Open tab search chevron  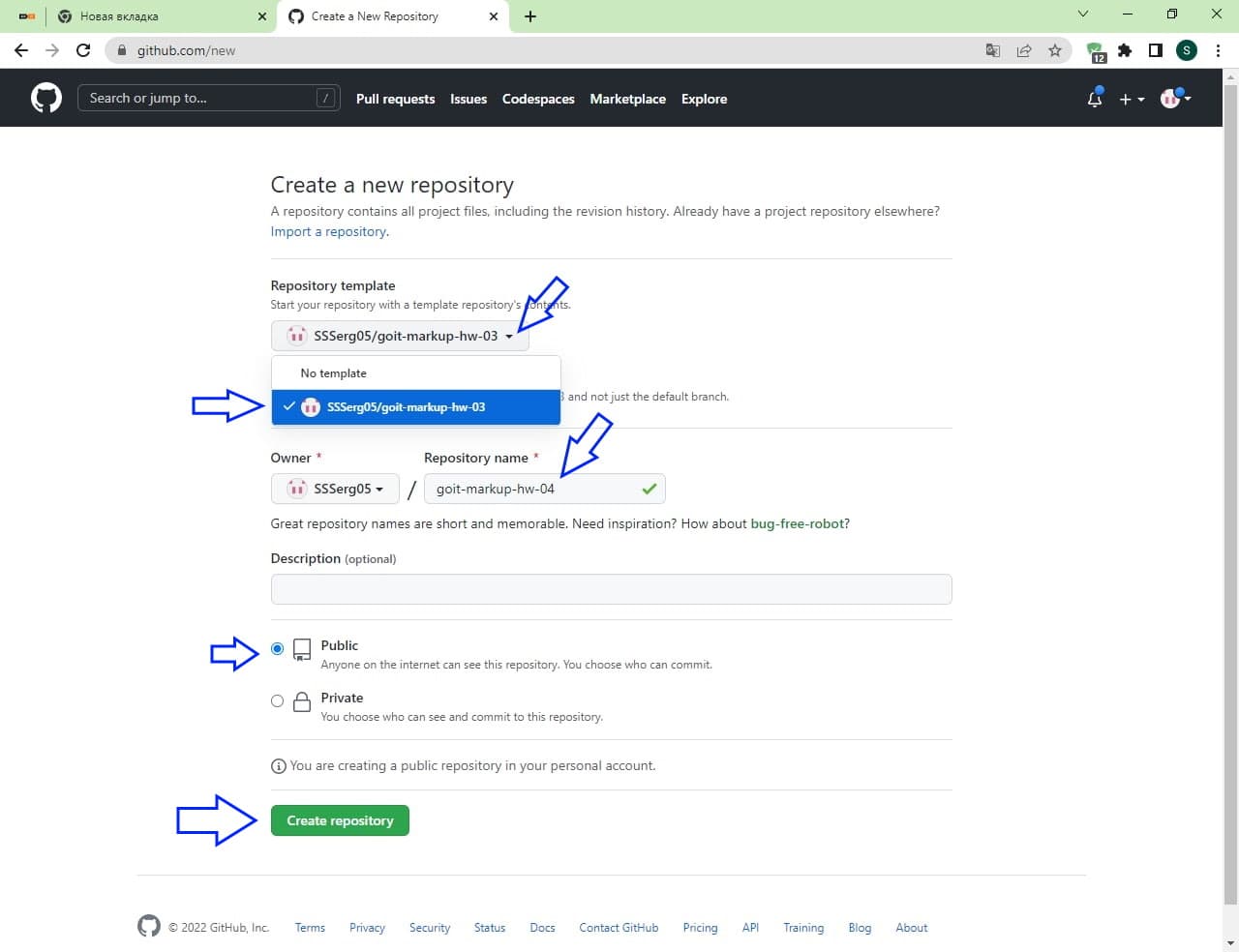1083,14
